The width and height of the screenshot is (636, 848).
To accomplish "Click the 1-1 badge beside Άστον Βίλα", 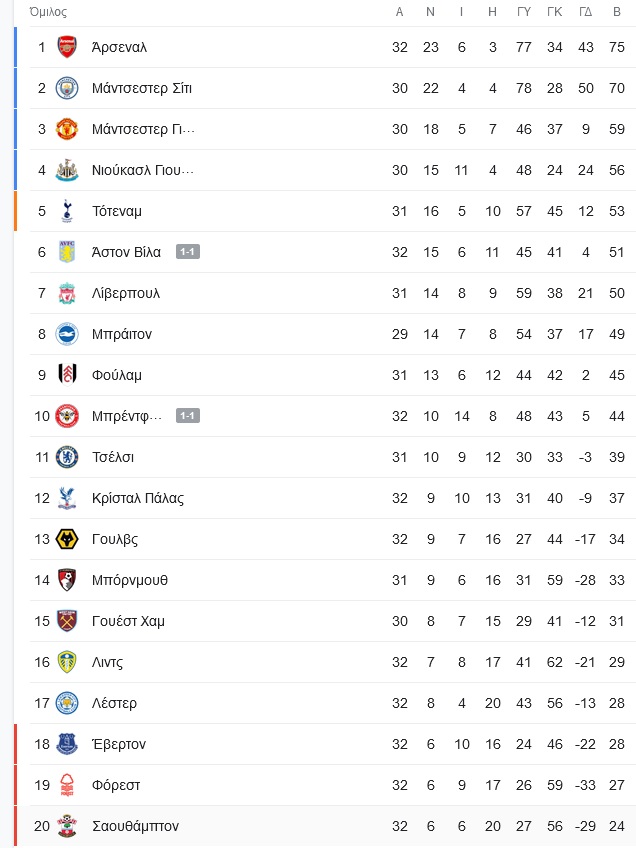I will pyautogui.click(x=188, y=251).
